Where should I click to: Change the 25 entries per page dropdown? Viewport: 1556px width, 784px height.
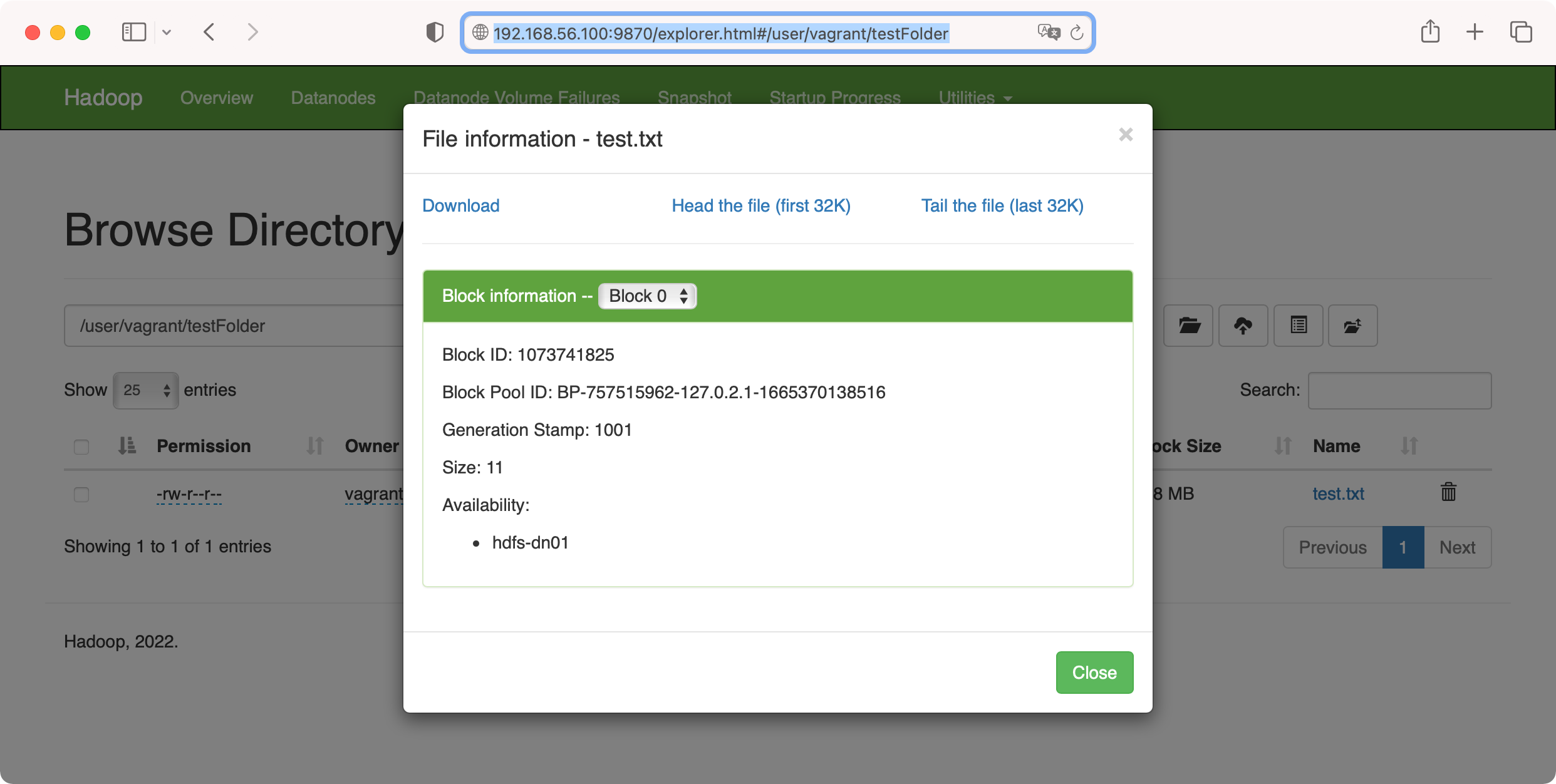click(x=146, y=390)
